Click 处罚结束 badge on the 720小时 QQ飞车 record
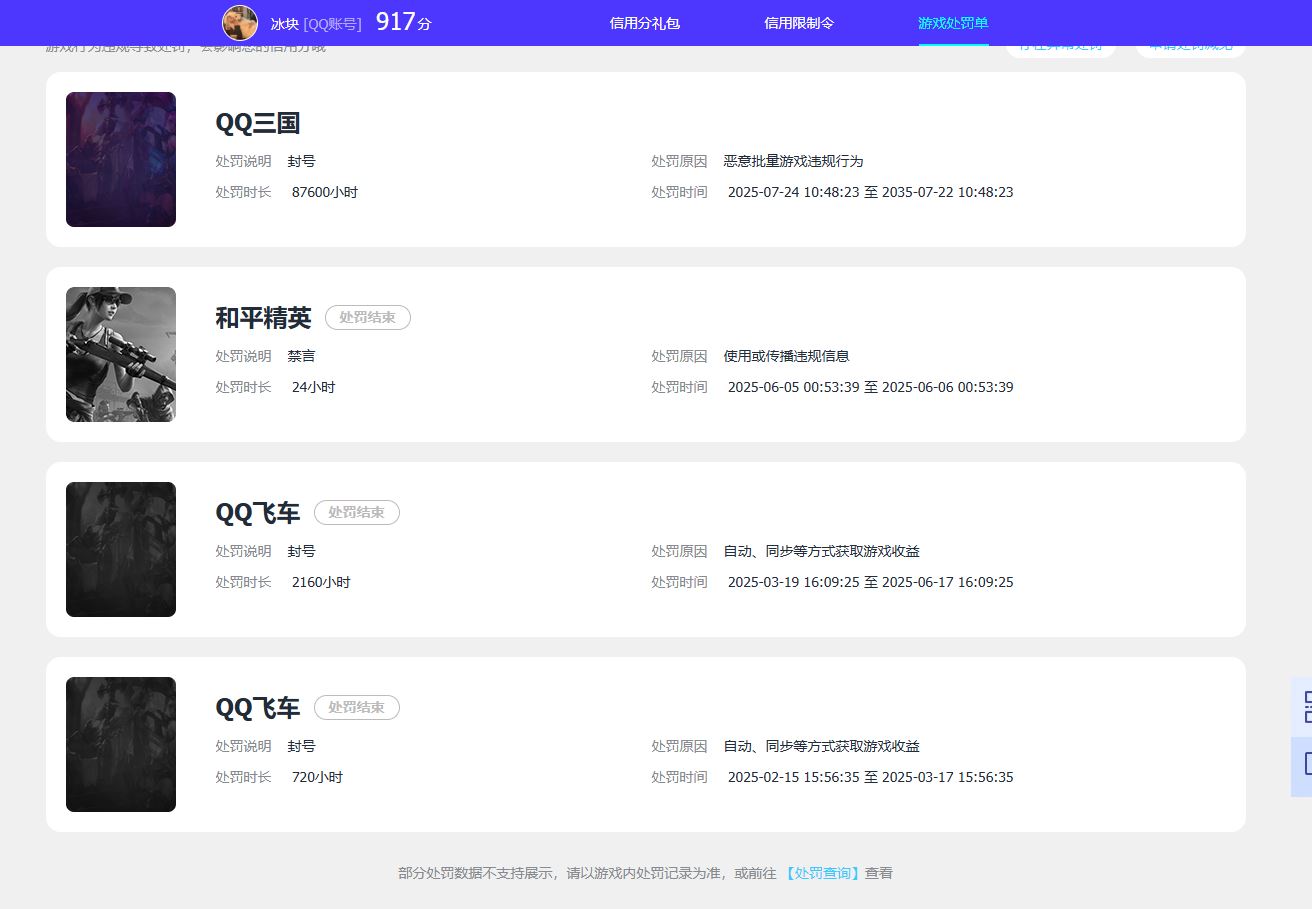The height and width of the screenshot is (909, 1312). (x=356, y=708)
